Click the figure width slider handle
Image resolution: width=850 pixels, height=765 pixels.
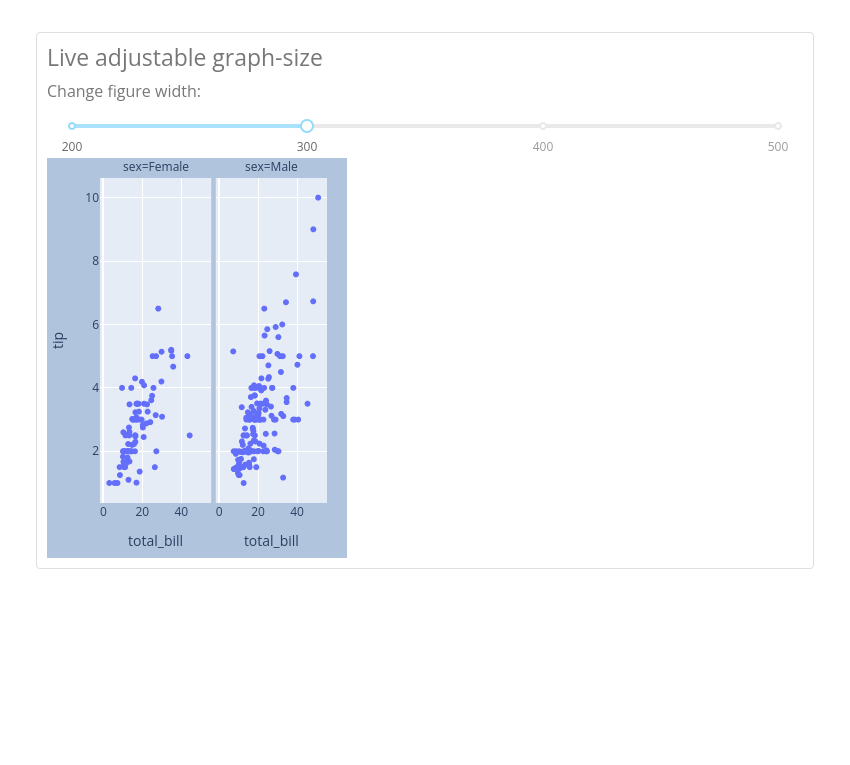[307, 126]
